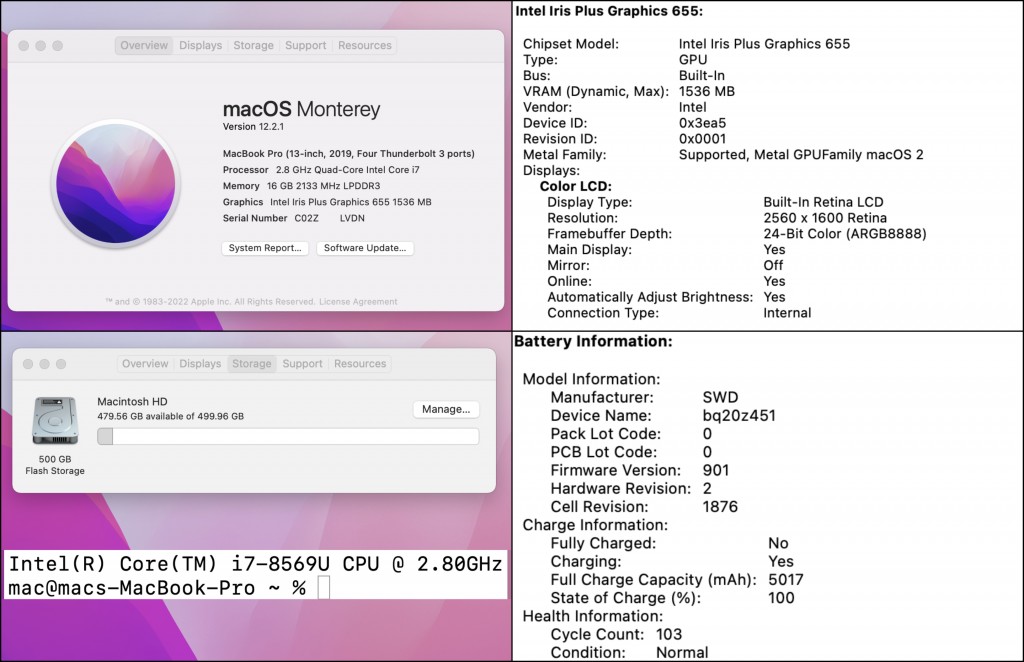Image resolution: width=1024 pixels, height=662 pixels.
Task: Click Cell Revision value '1876'
Action: pyautogui.click(x=720, y=507)
